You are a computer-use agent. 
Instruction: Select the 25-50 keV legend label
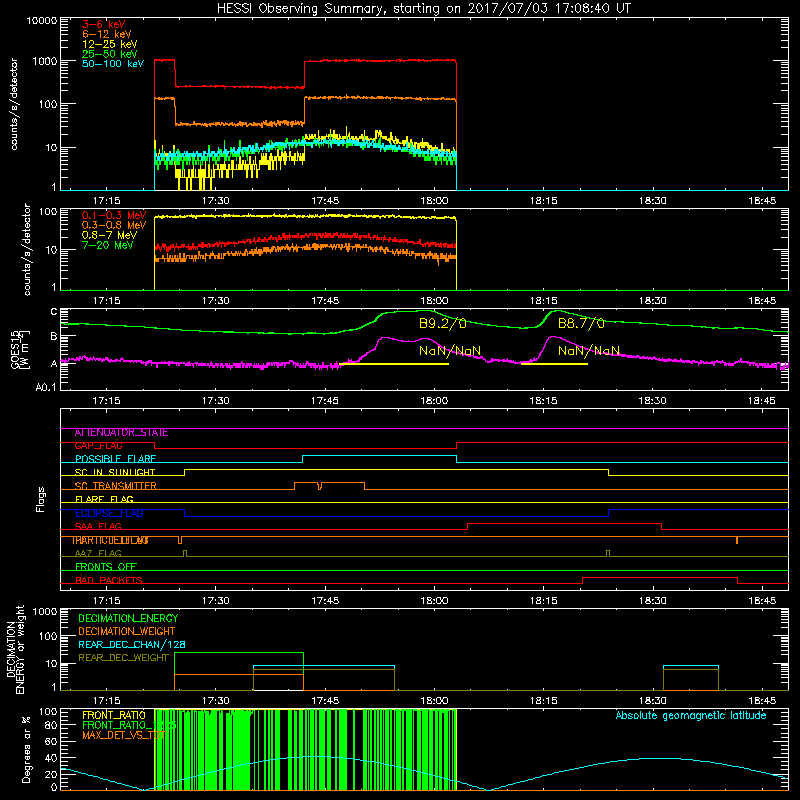[x=110, y=54]
